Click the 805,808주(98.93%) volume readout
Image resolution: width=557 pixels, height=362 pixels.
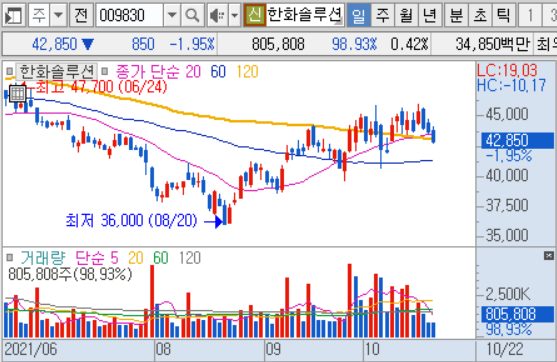tap(70, 274)
